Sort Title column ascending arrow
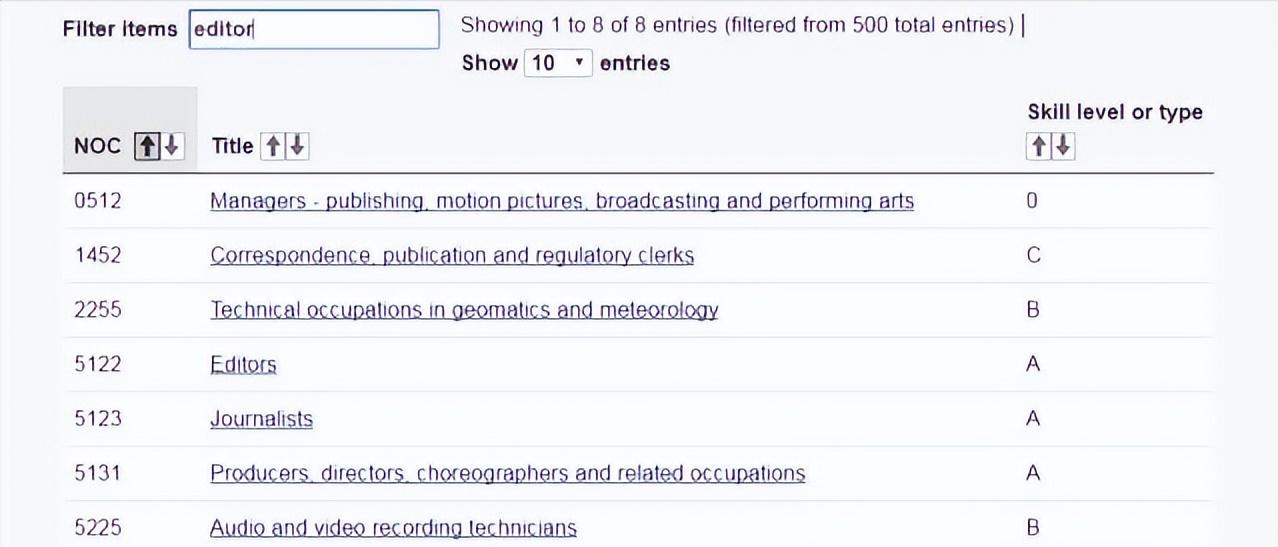Viewport: 1278px width, 547px height. click(272, 146)
